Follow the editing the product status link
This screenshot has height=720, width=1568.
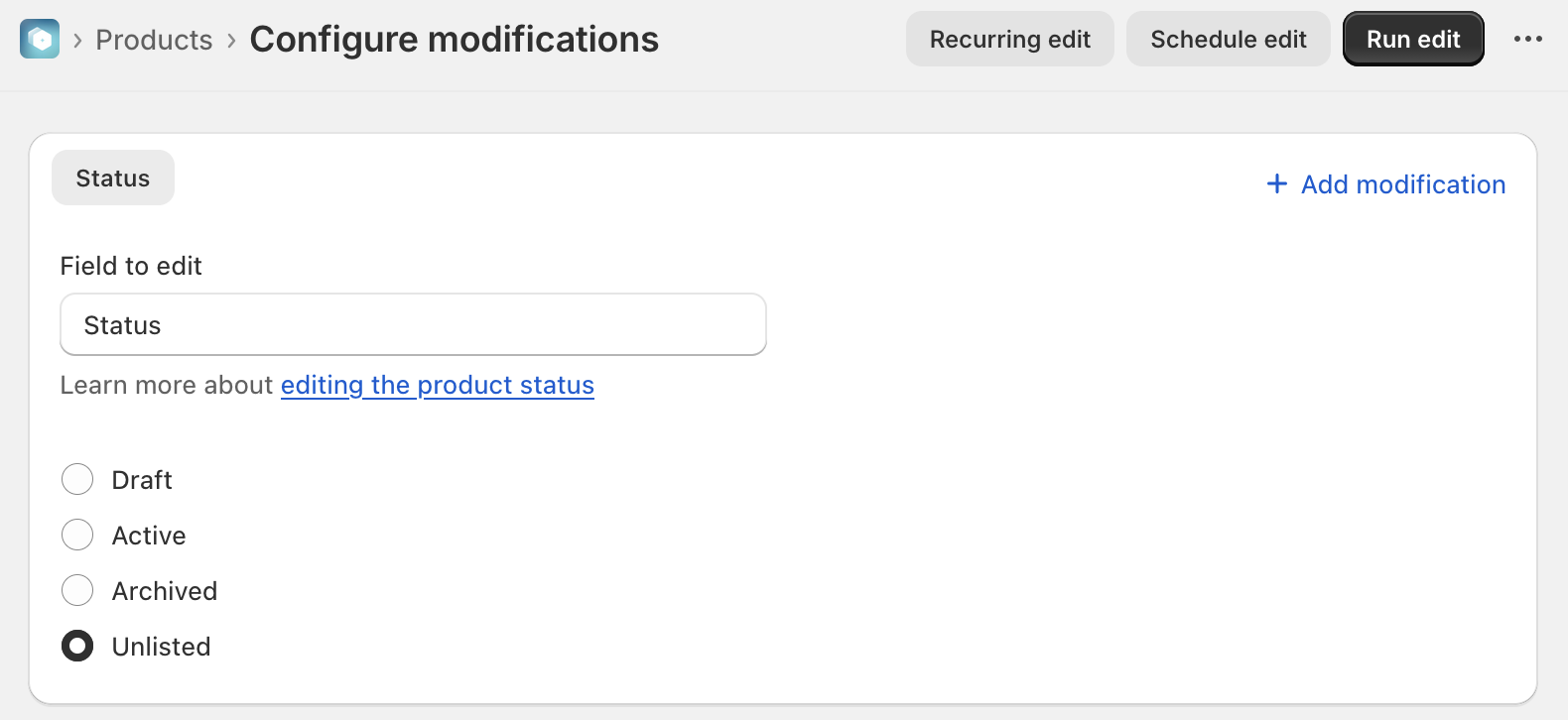click(x=437, y=386)
